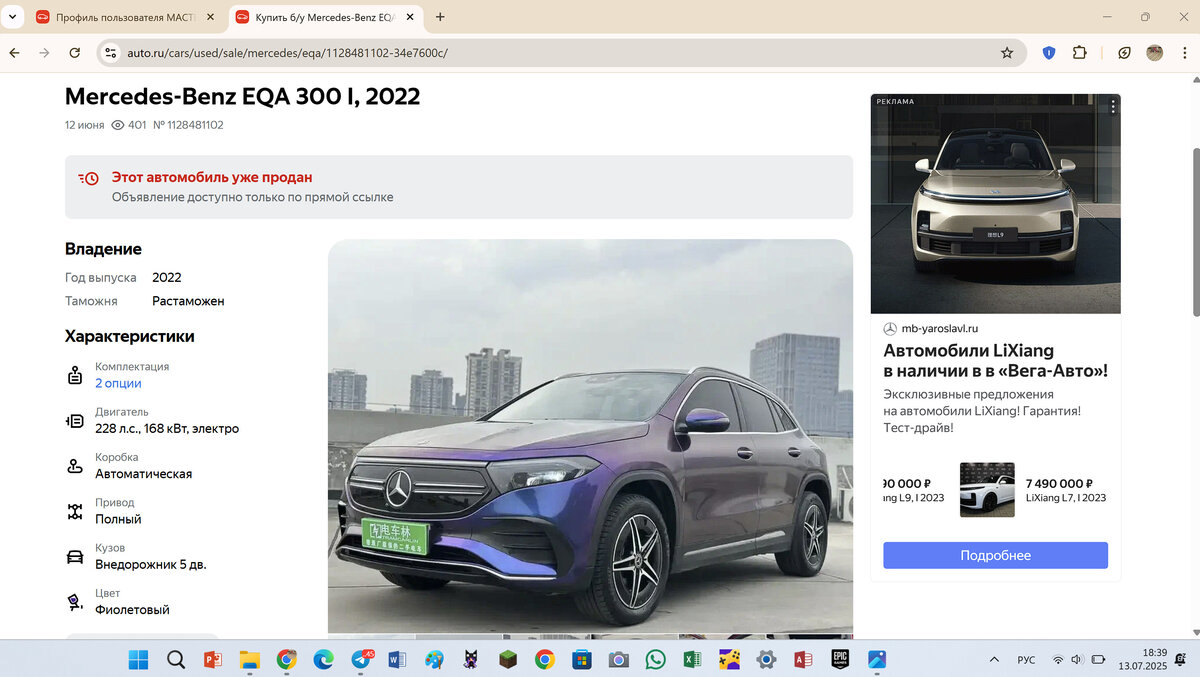Click the LiXiang L9 ad image
The image size is (1200, 677).
(x=995, y=203)
